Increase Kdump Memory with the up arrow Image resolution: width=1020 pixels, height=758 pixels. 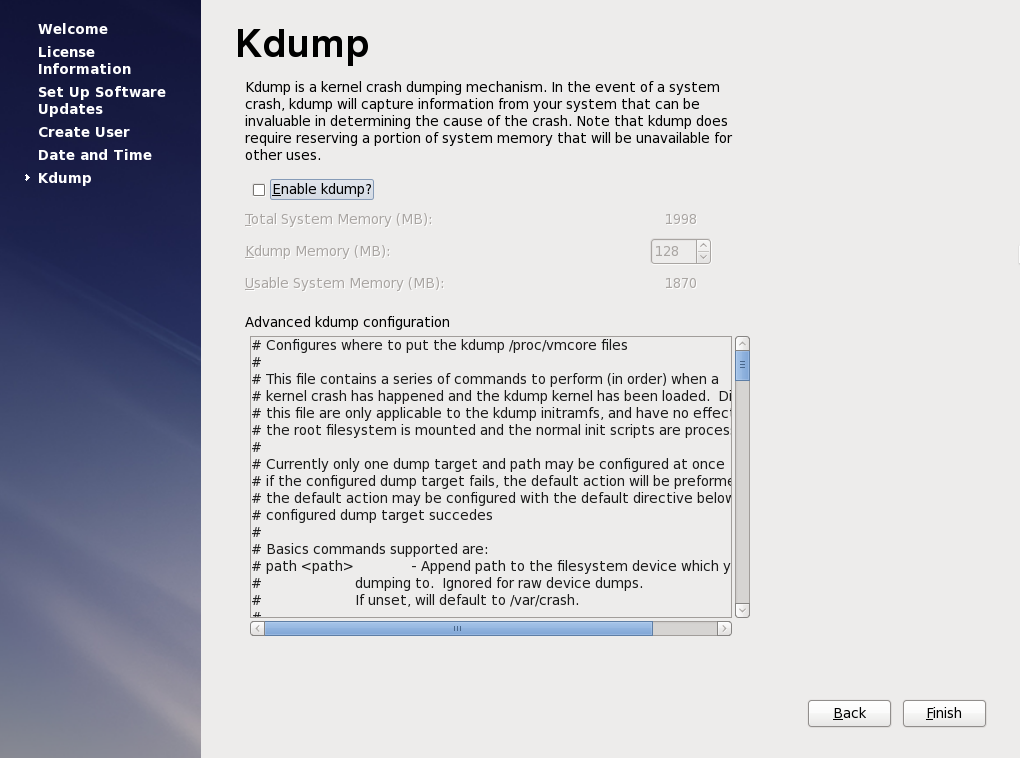(703, 246)
